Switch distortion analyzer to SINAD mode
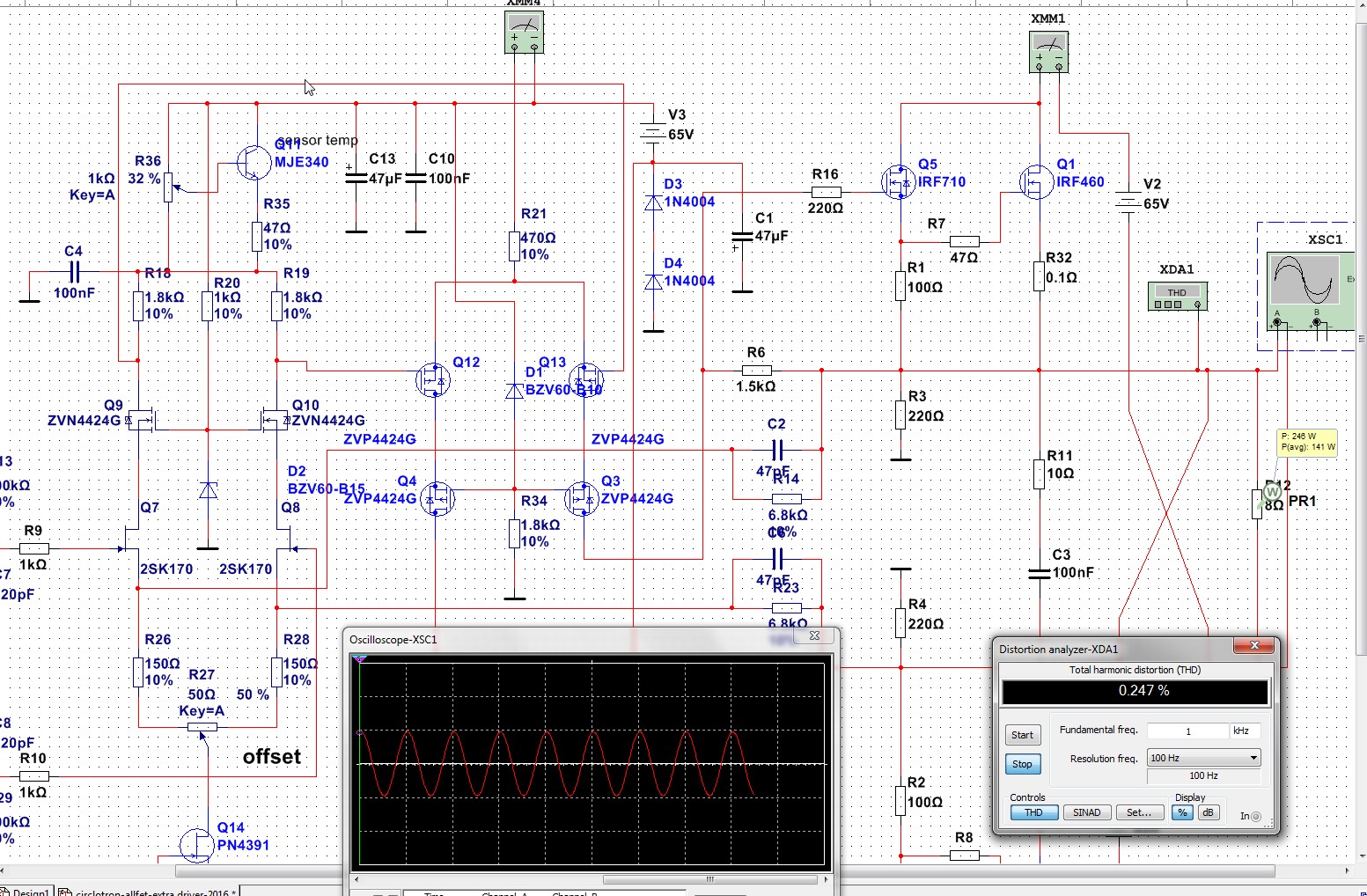The image size is (1367, 896). (x=1086, y=812)
